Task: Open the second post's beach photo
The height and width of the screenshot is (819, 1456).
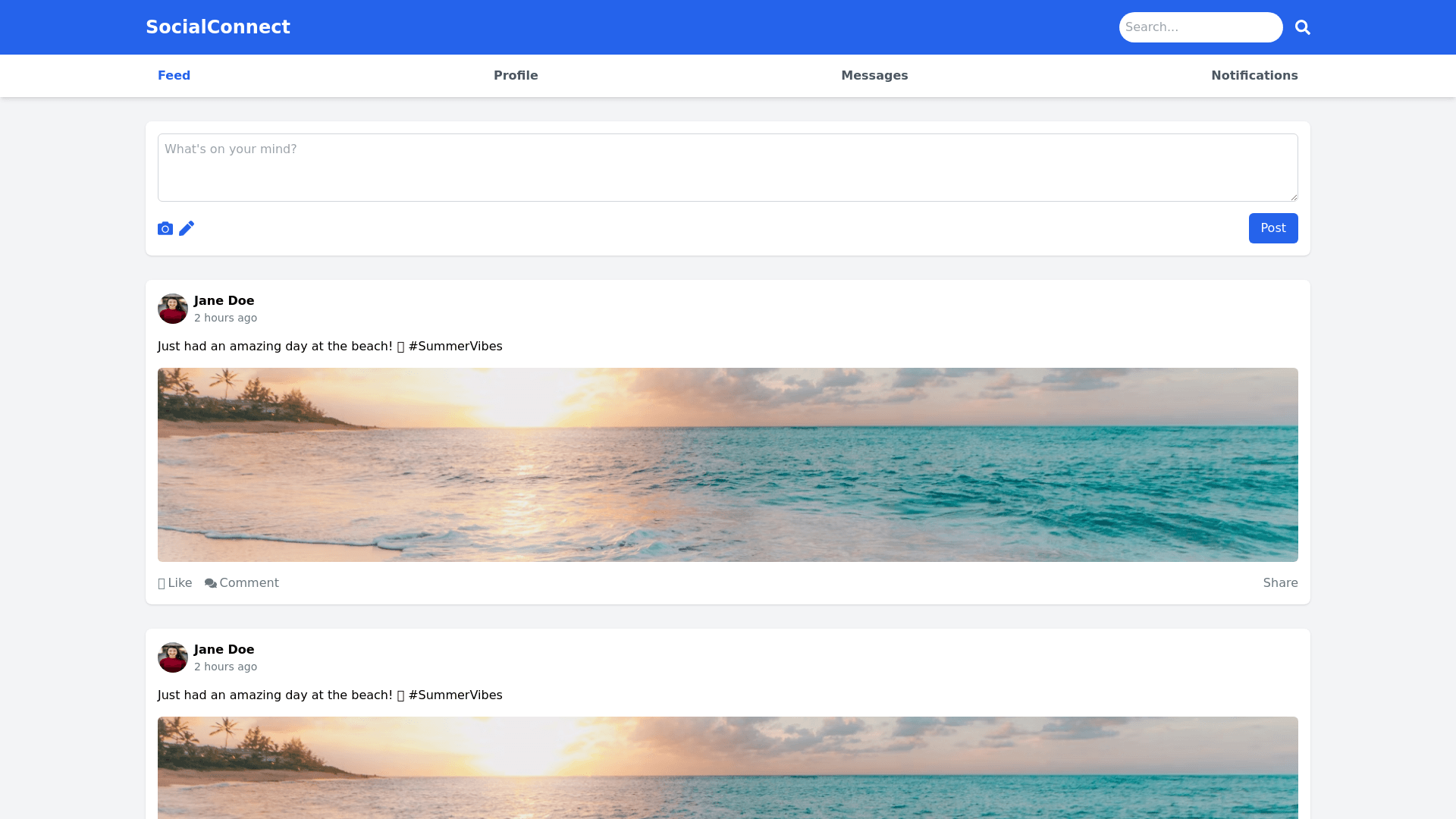Action: [727, 767]
